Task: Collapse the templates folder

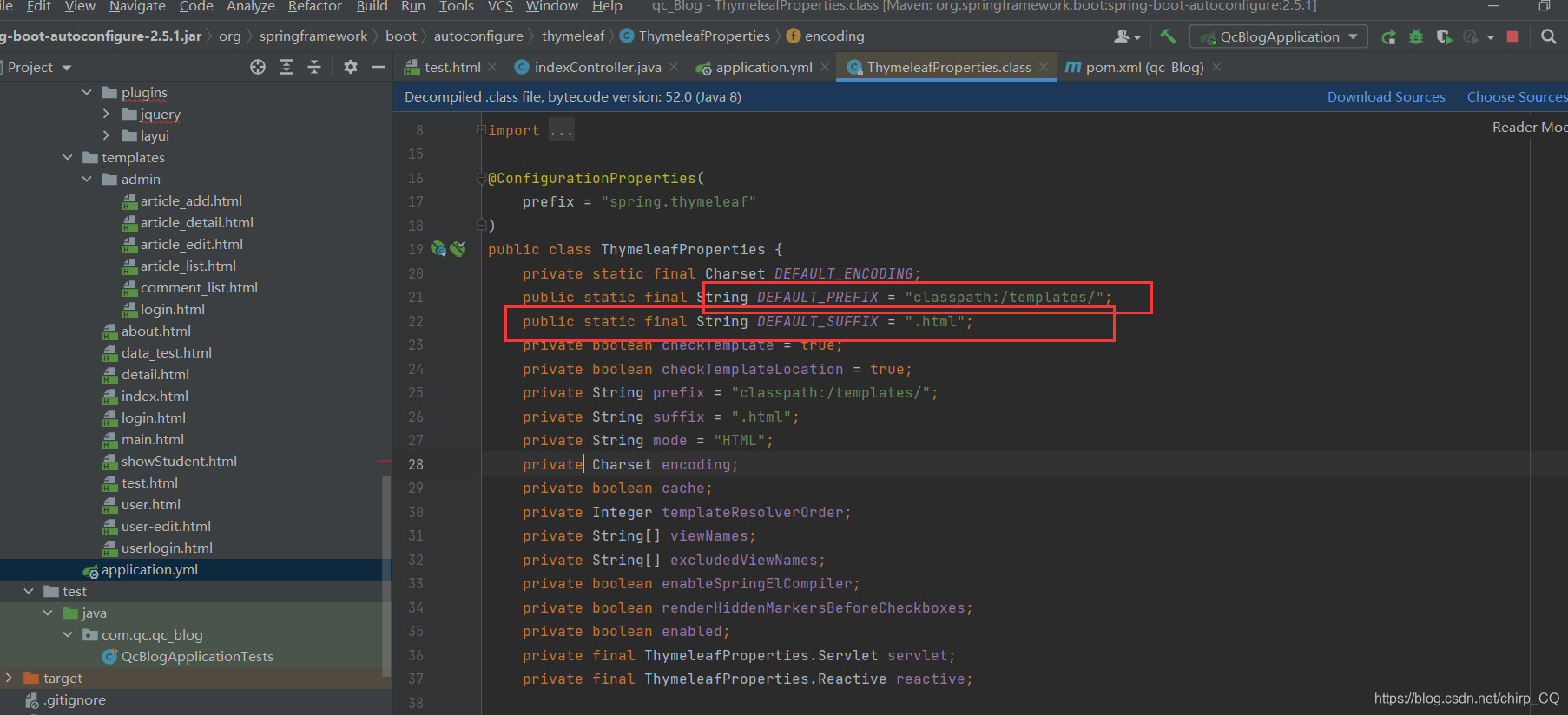Action: tap(68, 157)
